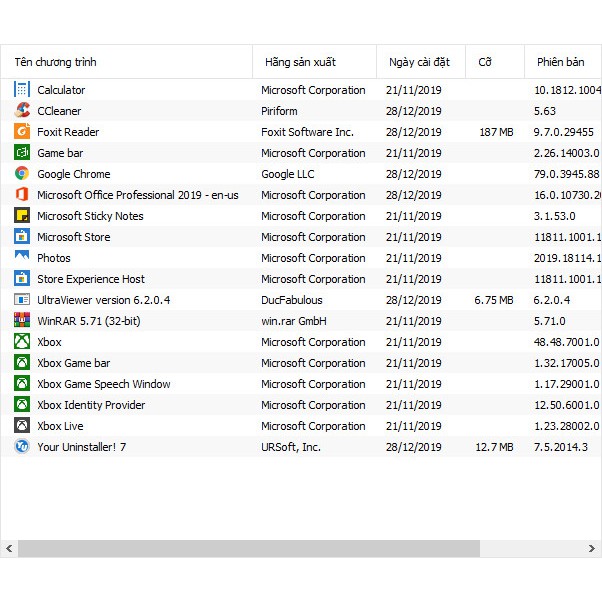Select the Foxit Reader icon
The image size is (602, 602).
click(22, 132)
